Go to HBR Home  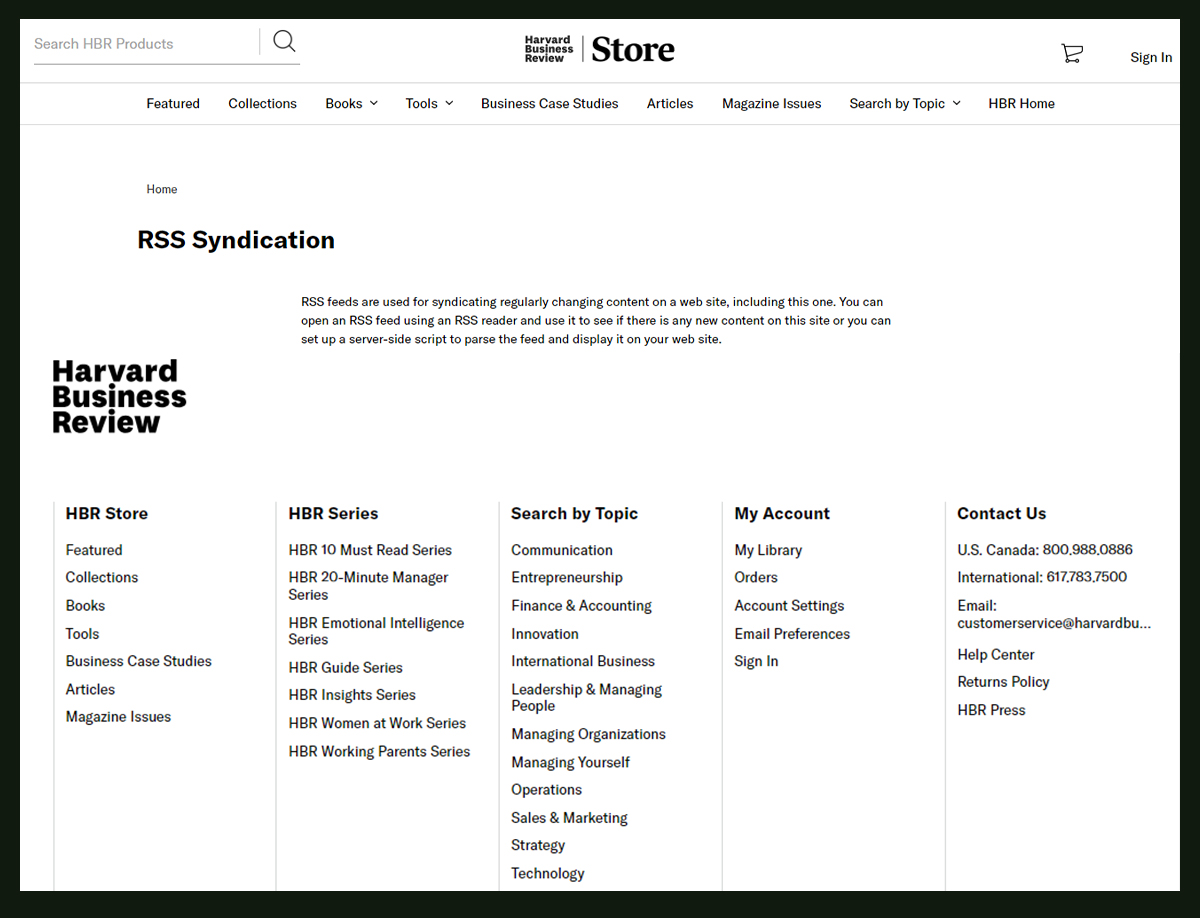pos(1020,103)
